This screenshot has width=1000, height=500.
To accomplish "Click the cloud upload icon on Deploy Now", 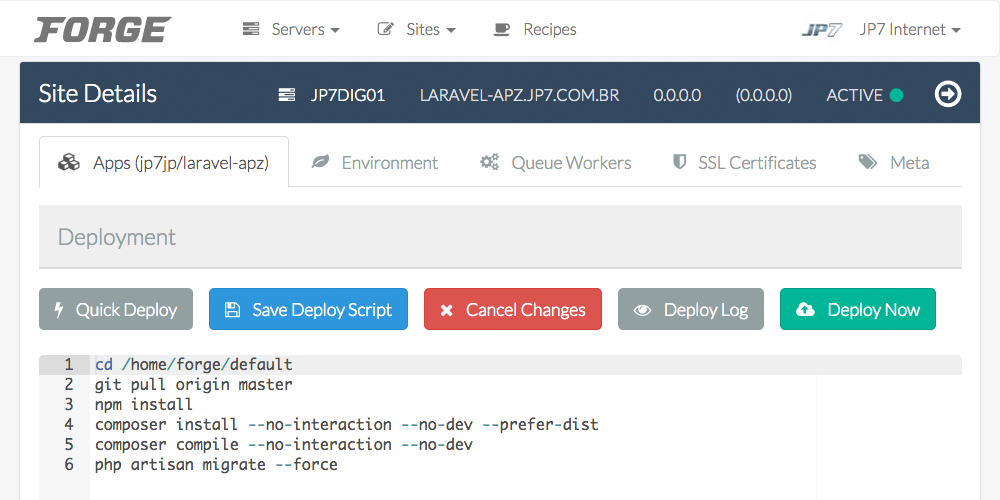I will pyautogui.click(x=805, y=310).
